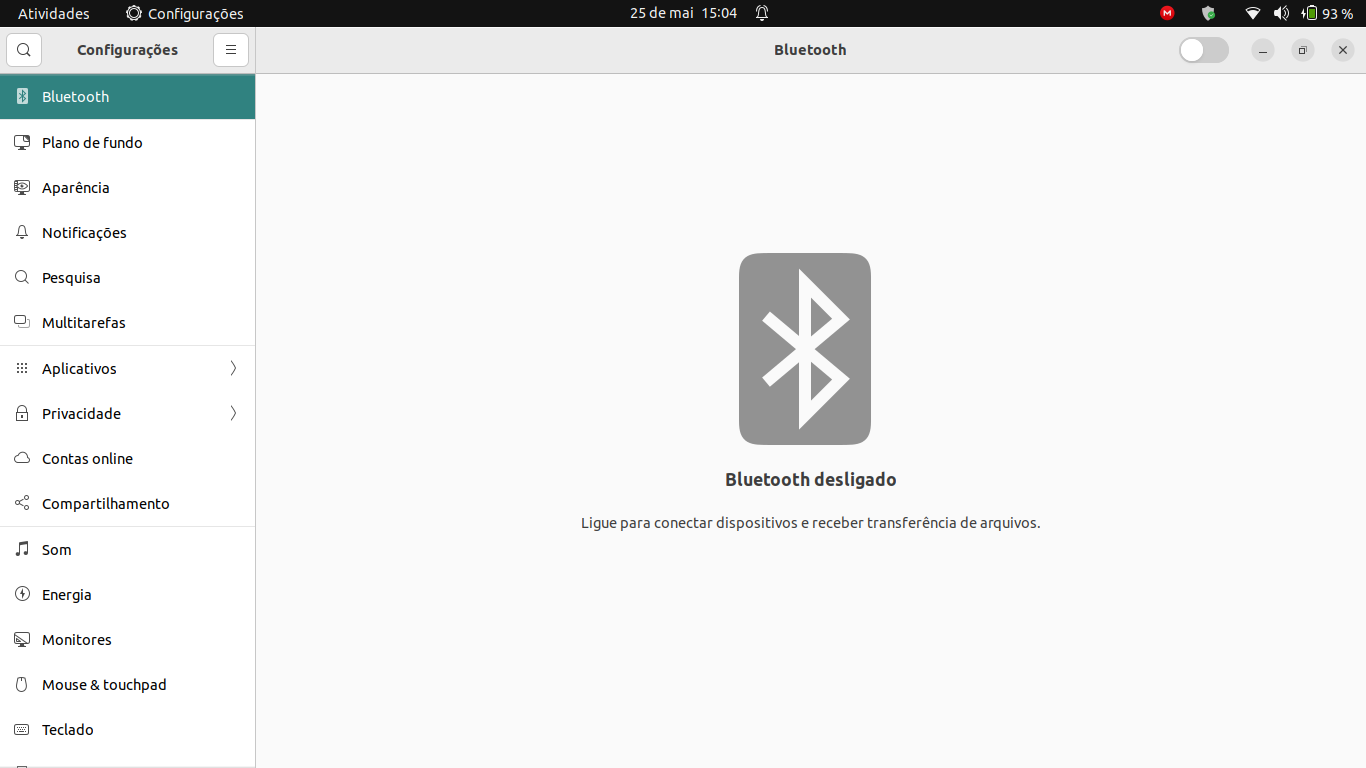Open Aparência settings panel
Image resolution: width=1366 pixels, height=768 pixels.
pyautogui.click(x=128, y=187)
